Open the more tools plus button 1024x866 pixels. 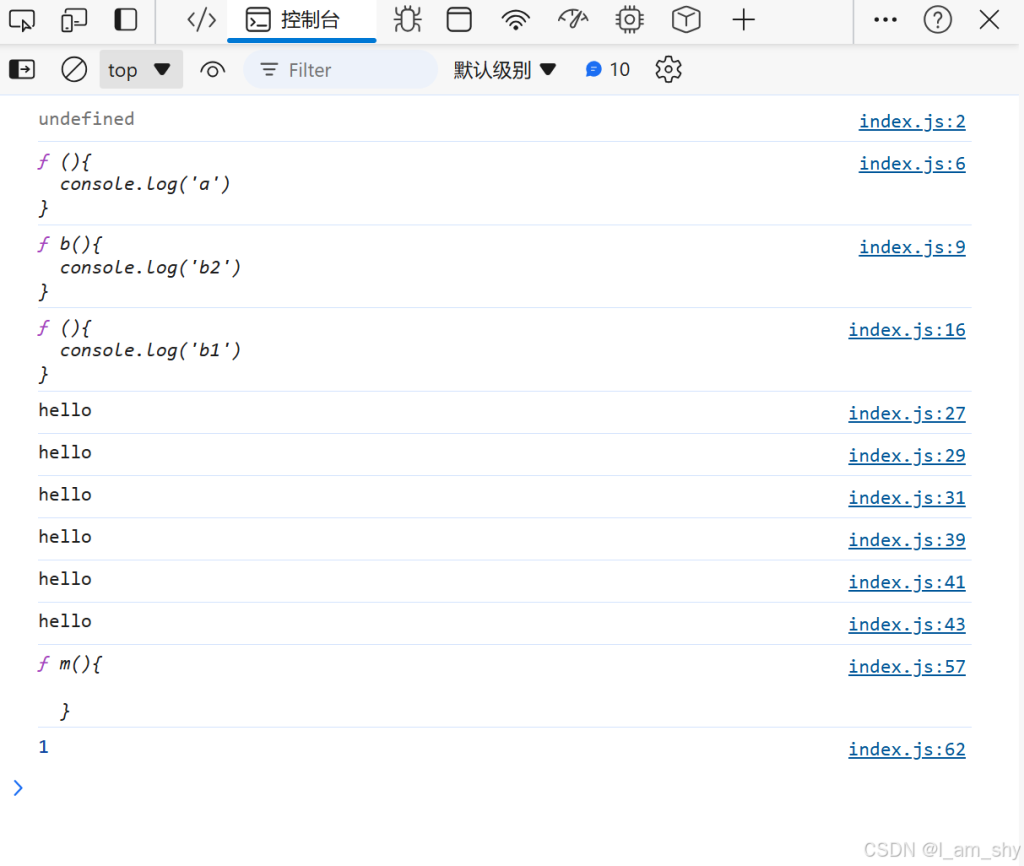pos(743,20)
